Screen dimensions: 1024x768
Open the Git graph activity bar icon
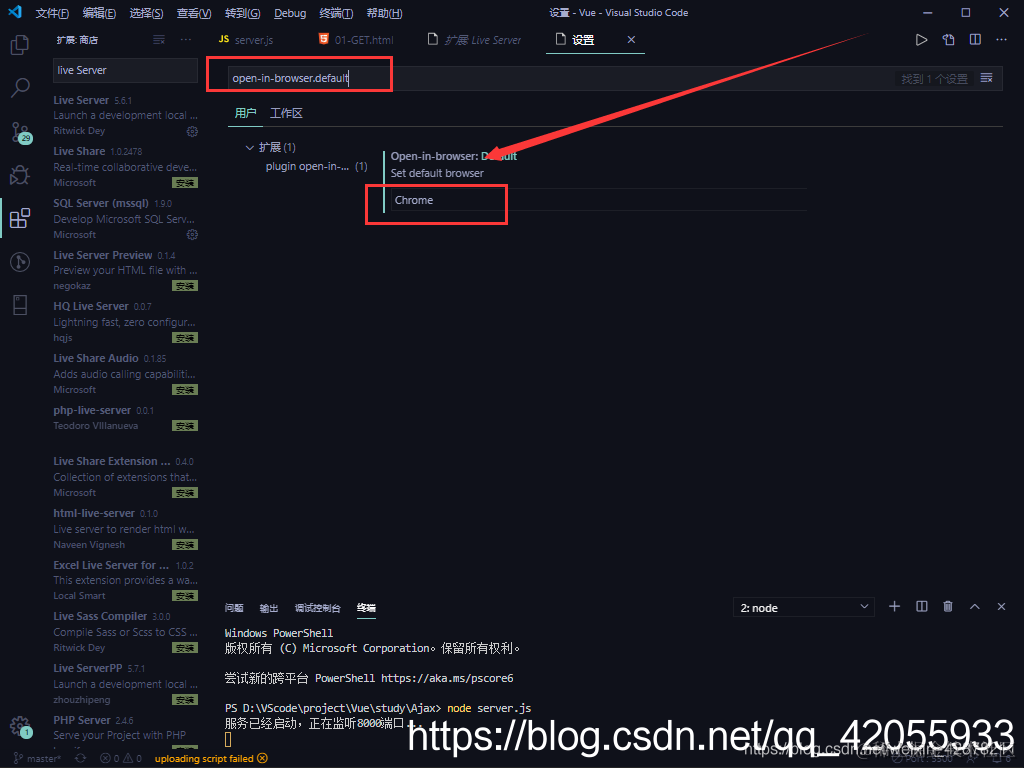coord(20,262)
